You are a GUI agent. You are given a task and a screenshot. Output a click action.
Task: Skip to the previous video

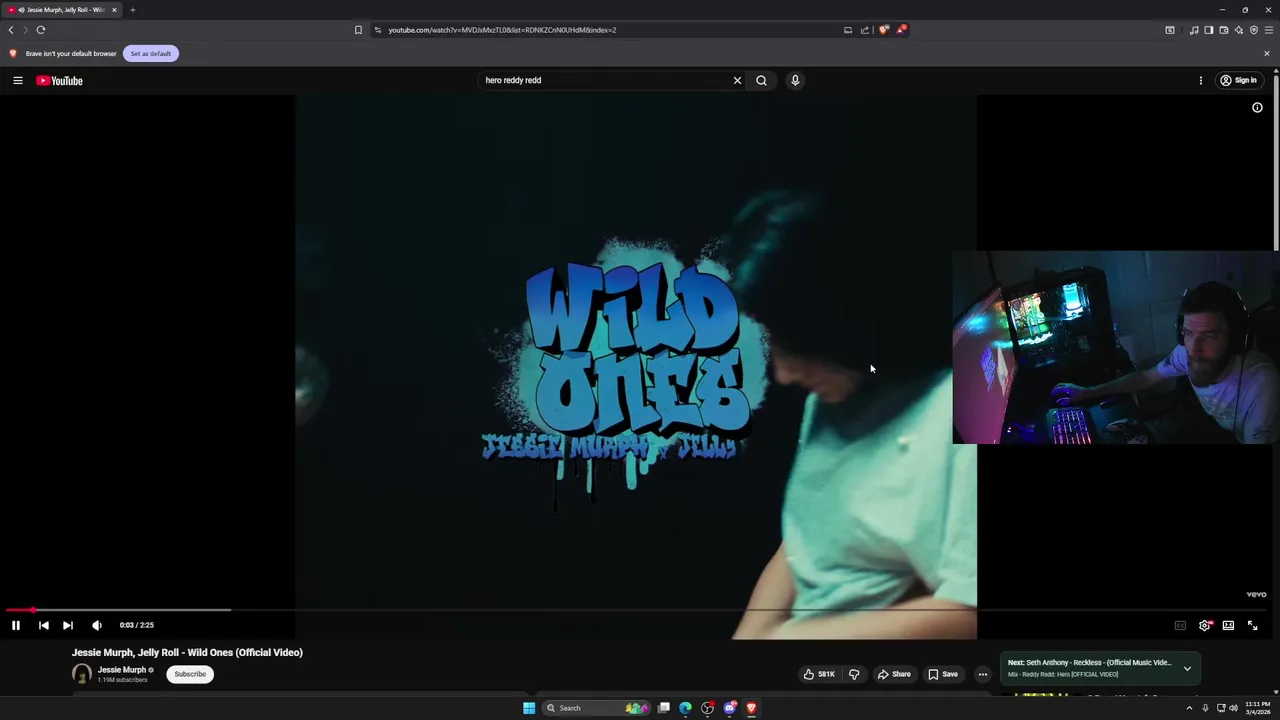pyautogui.click(x=44, y=625)
